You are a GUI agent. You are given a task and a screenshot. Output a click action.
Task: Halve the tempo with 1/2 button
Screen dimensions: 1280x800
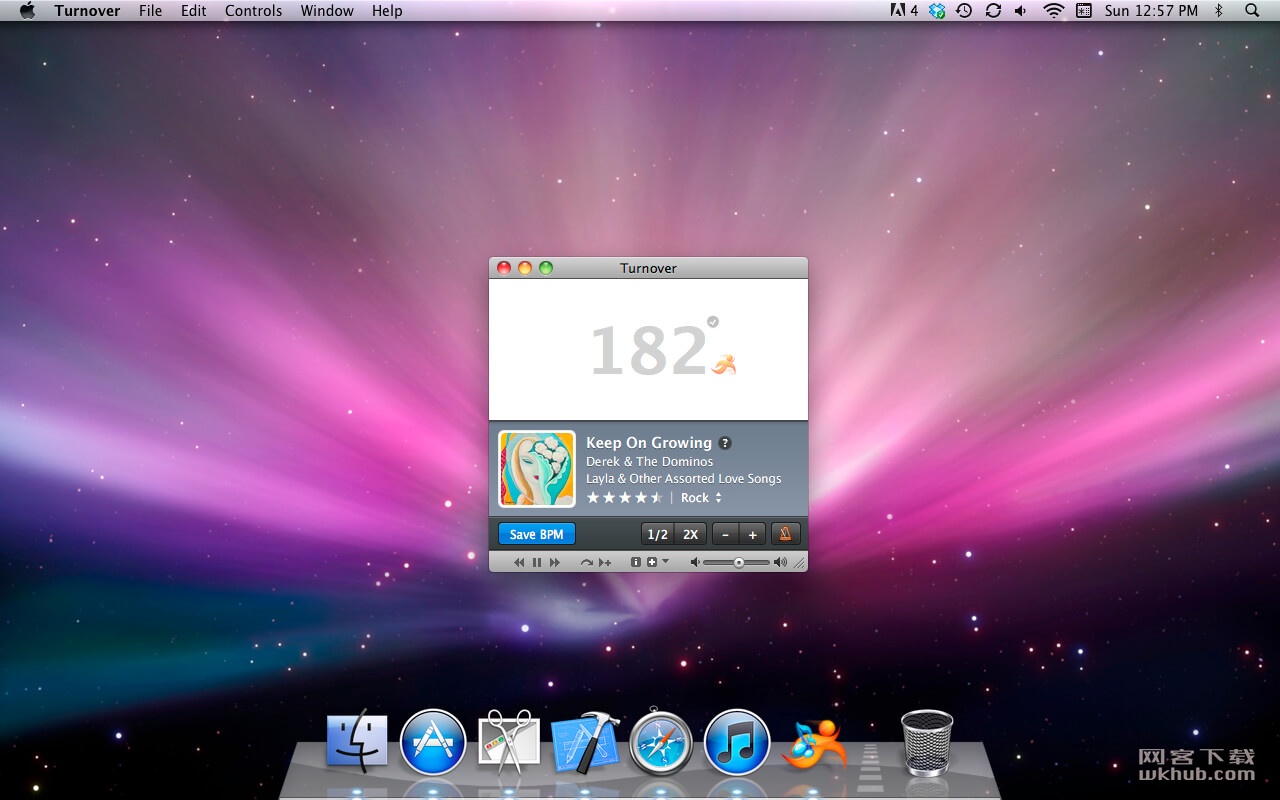click(657, 534)
